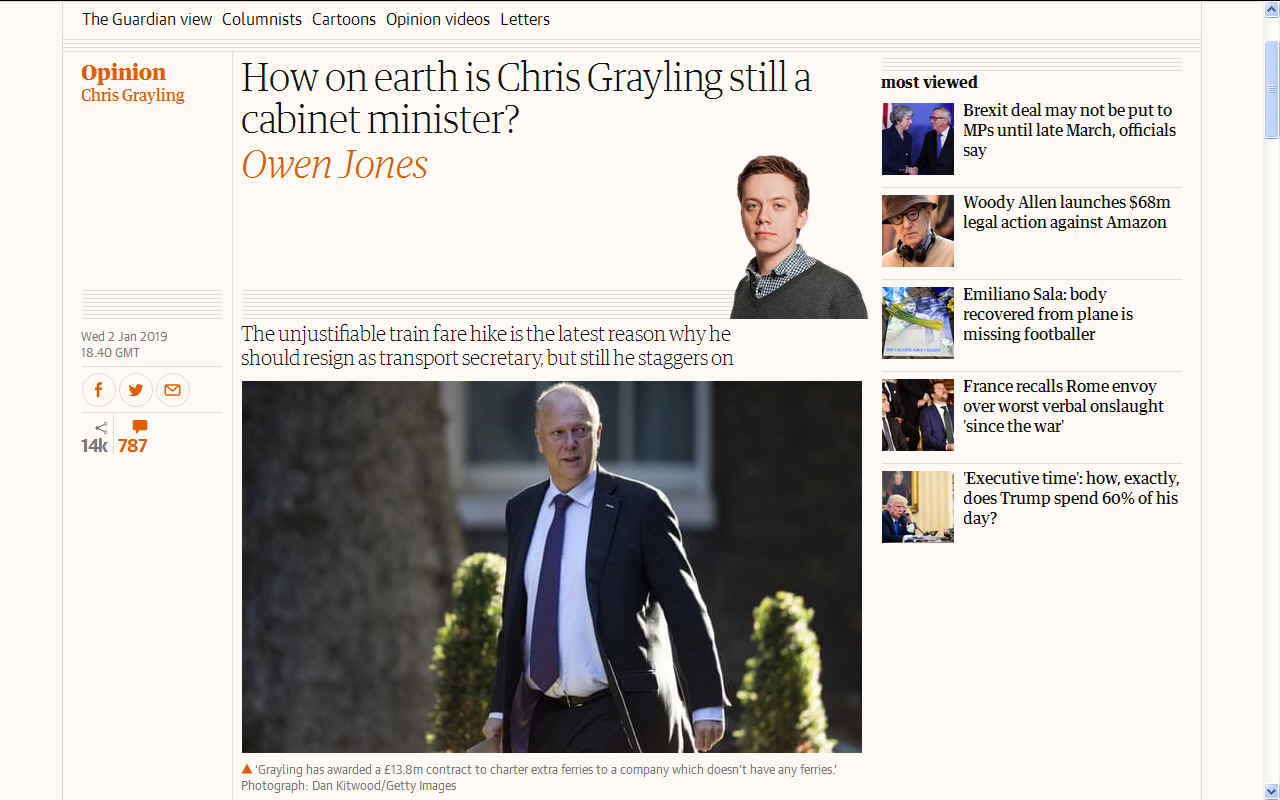
Task: Open Woody Allen Amazon legal action story
Action: (x=1067, y=212)
